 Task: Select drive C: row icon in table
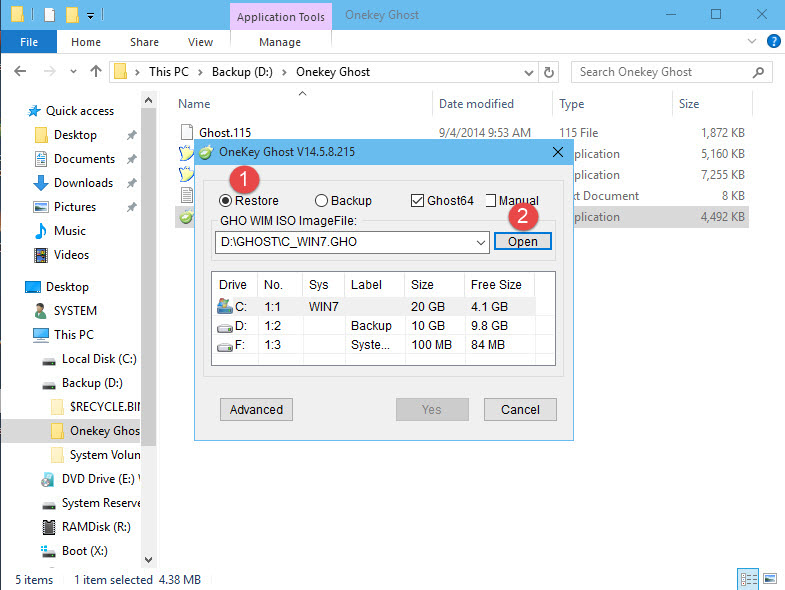coord(225,306)
